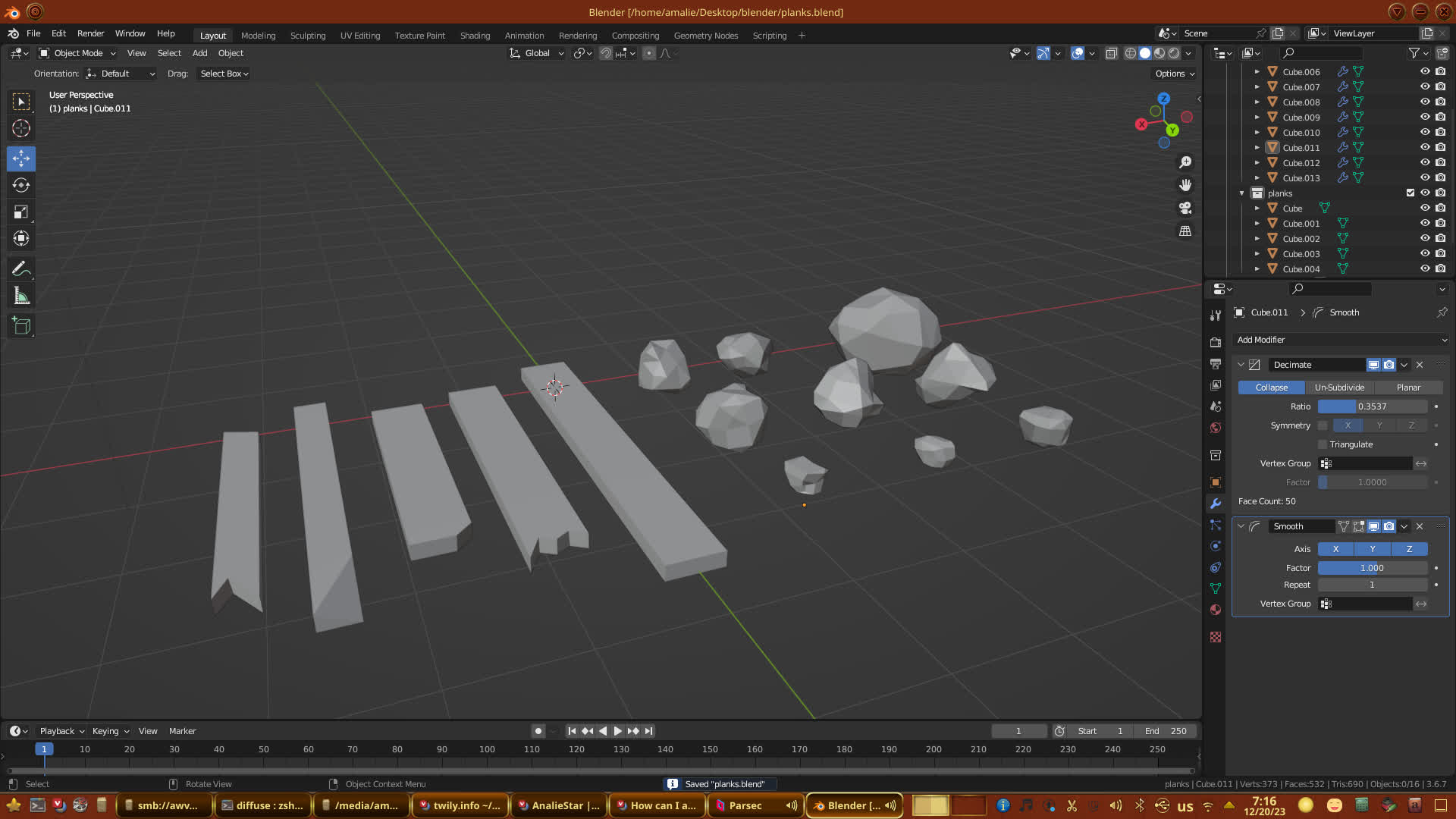Open the Render menu
This screenshot has height=819, width=1456.
click(90, 33)
